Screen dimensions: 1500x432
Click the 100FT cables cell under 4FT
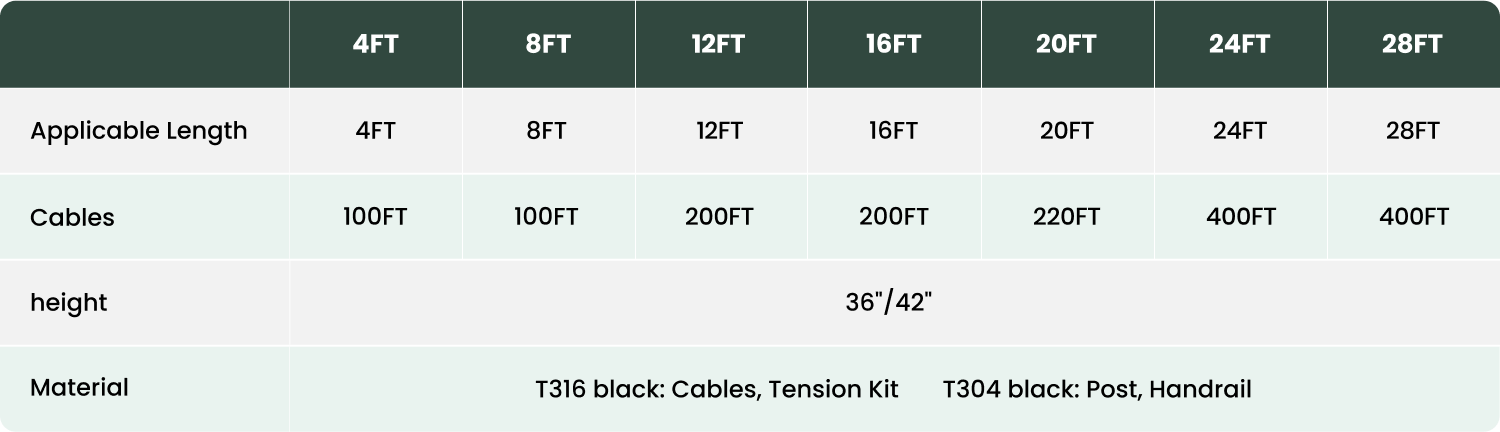pyautogui.click(x=375, y=217)
